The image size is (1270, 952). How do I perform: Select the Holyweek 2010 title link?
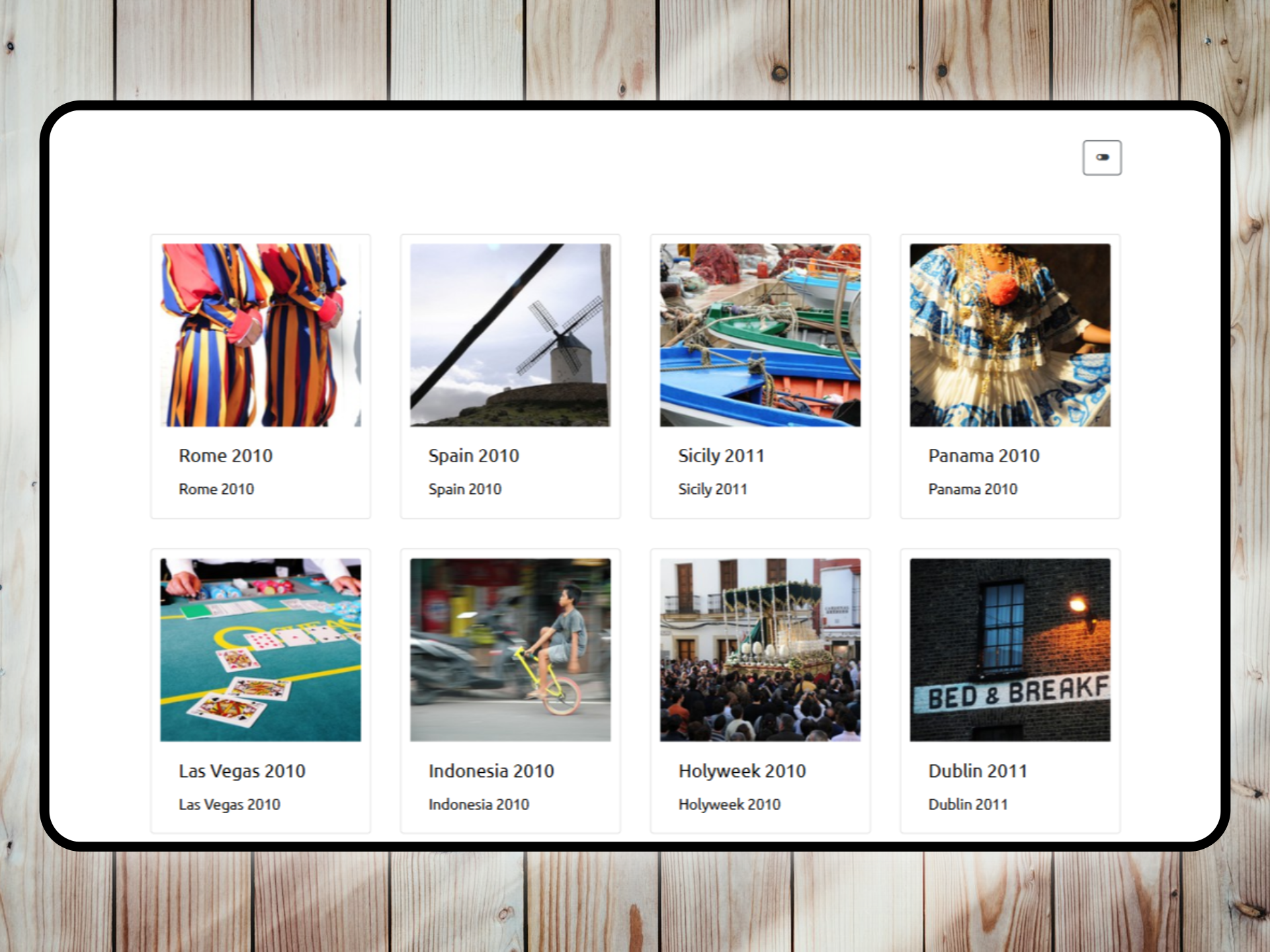pyautogui.click(x=741, y=771)
